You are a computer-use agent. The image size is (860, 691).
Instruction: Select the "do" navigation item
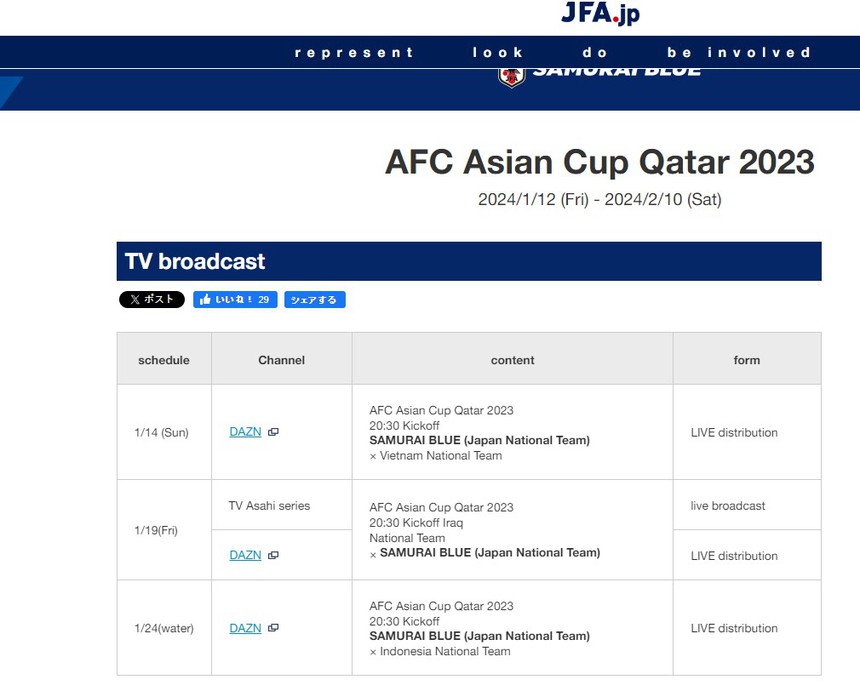coord(595,53)
